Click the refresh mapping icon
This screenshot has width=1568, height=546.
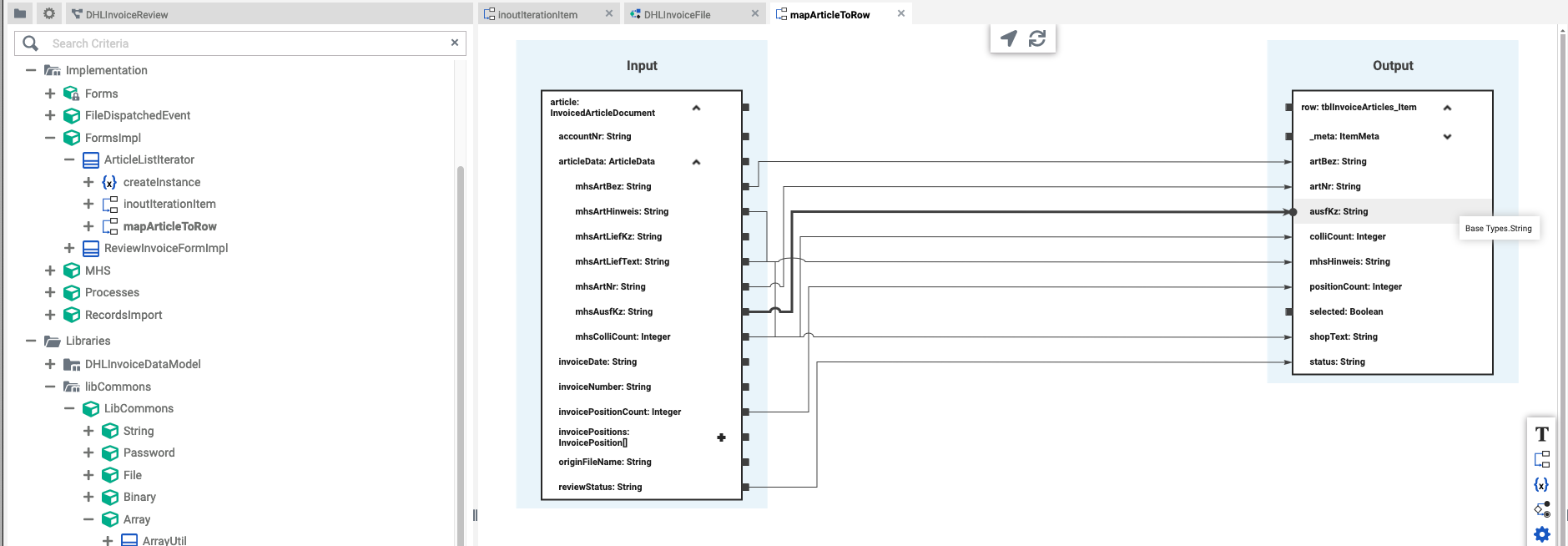coord(1037,38)
